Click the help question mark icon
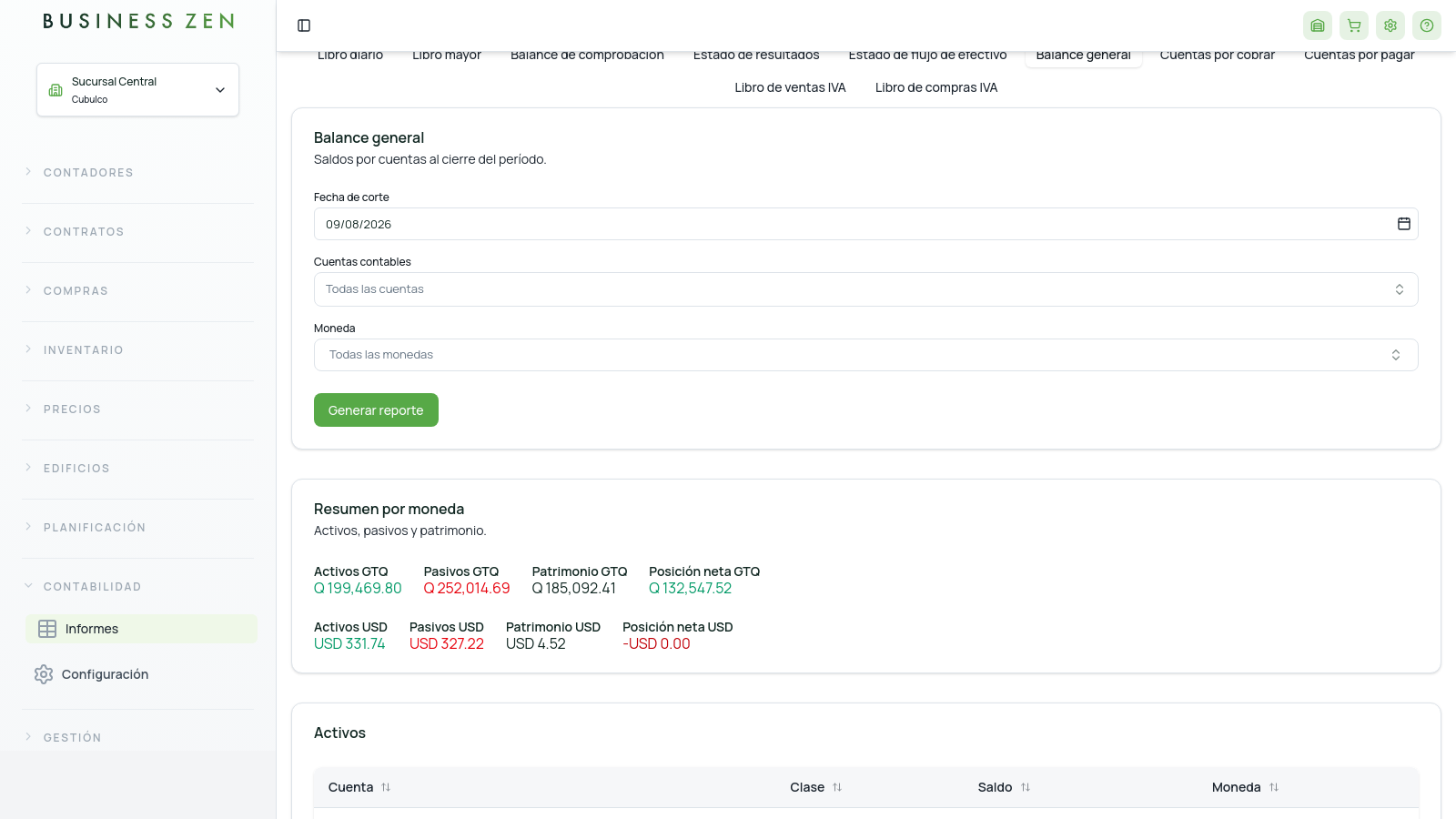The width and height of the screenshot is (1456, 819). click(x=1427, y=25)
